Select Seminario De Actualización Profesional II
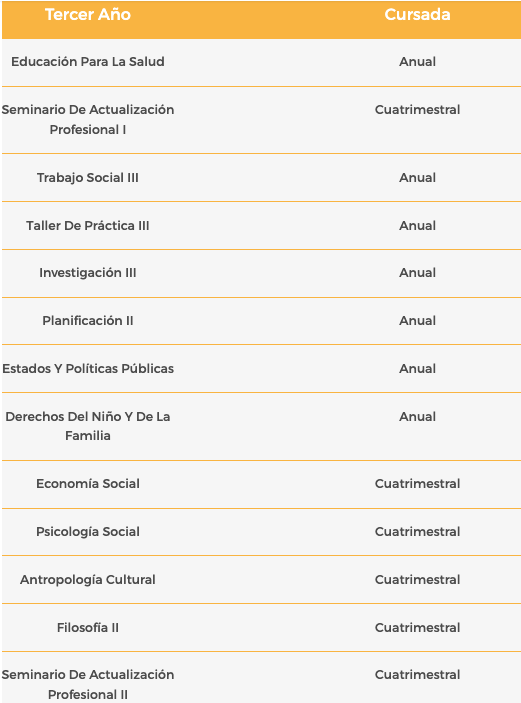Image resolution: width=521 pixels, height=703 pixels. tap(88, 685)
